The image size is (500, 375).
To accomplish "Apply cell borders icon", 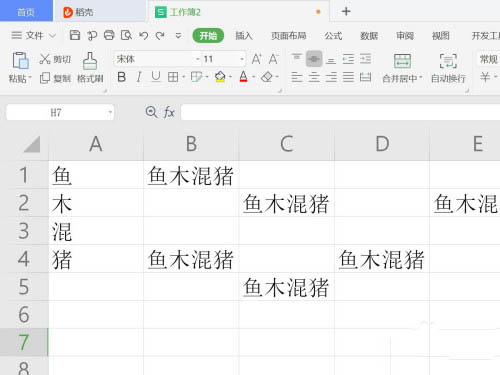I will click(173, 77).
